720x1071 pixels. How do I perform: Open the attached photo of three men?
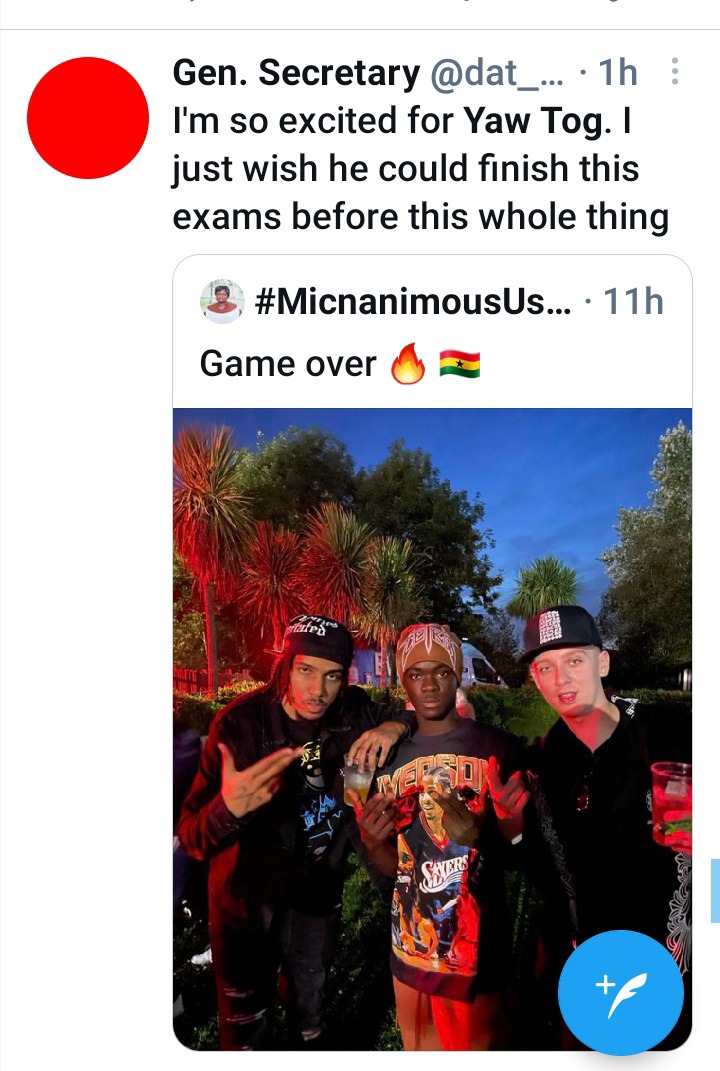pos(432,729)
